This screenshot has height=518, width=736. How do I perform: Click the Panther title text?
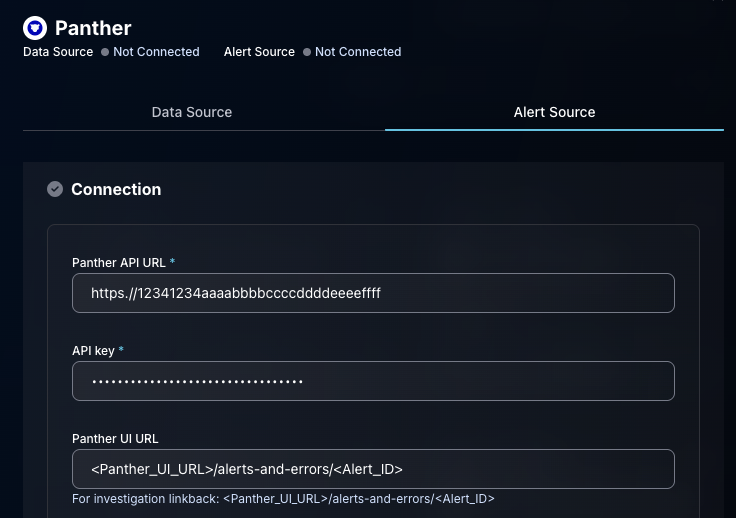(x=93, y=28)
